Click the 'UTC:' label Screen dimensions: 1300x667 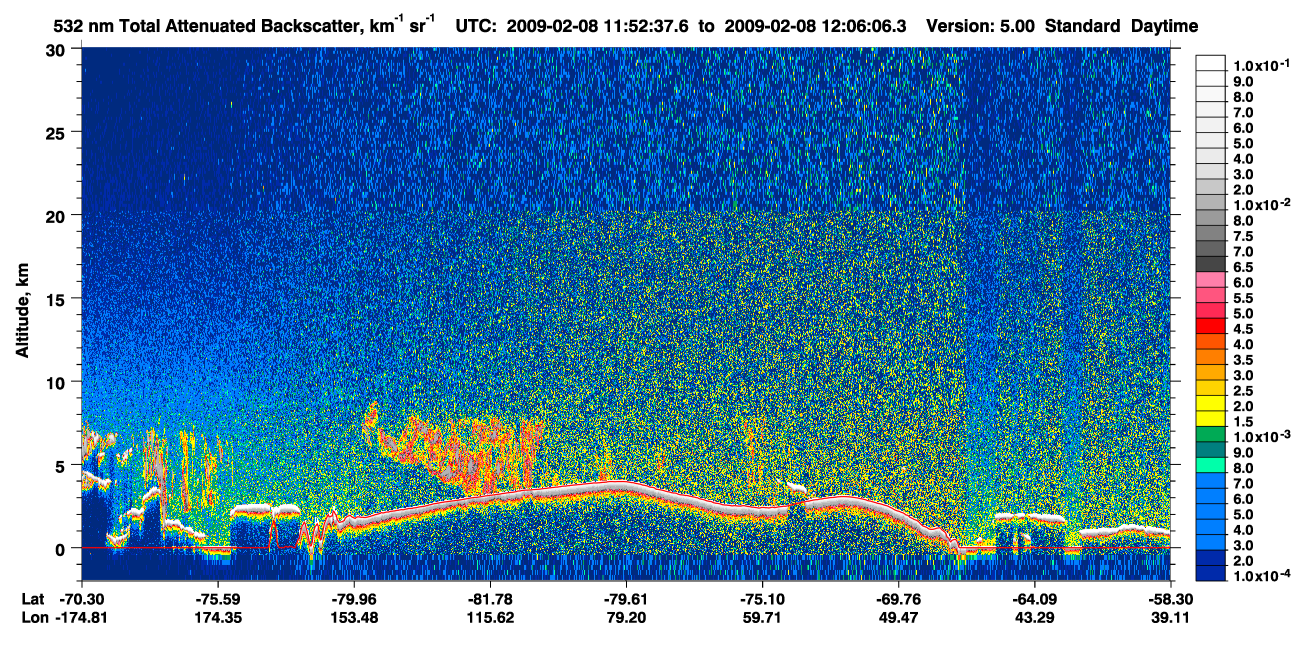(477, 26)
